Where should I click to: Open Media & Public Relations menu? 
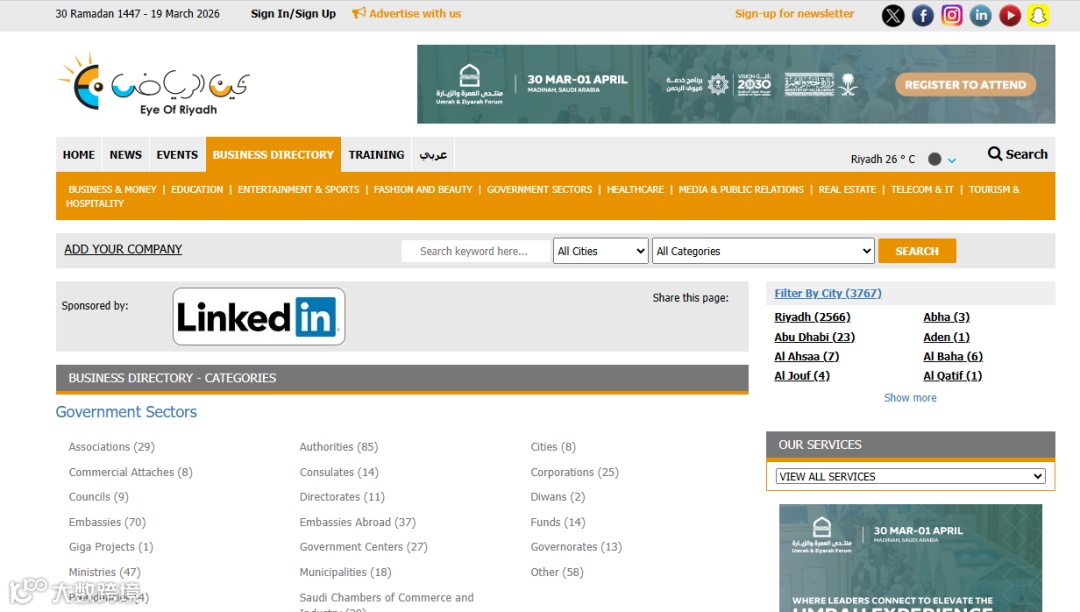(741, 189)
